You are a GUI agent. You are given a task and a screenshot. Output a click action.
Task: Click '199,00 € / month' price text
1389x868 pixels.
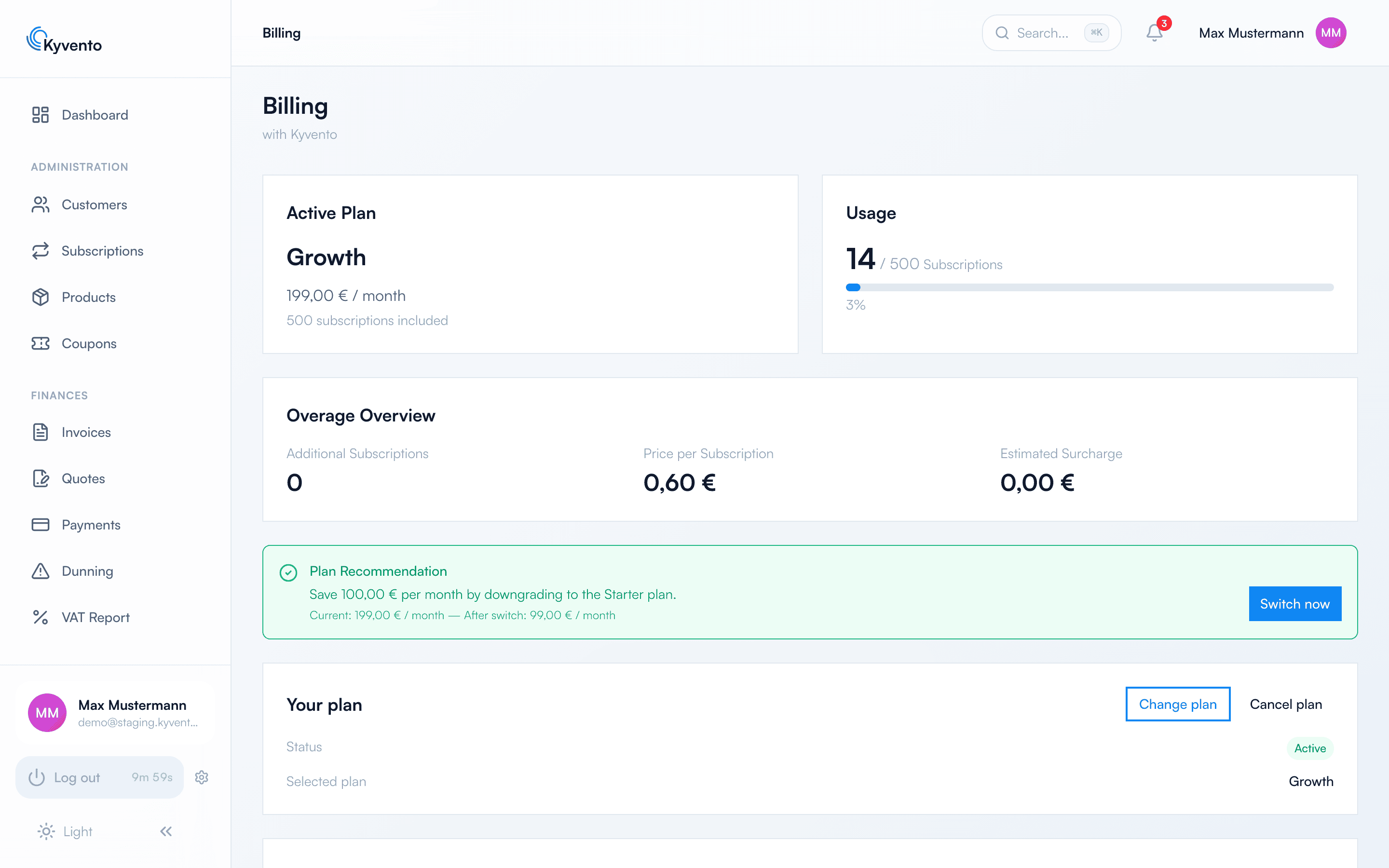tap(346, 295)
